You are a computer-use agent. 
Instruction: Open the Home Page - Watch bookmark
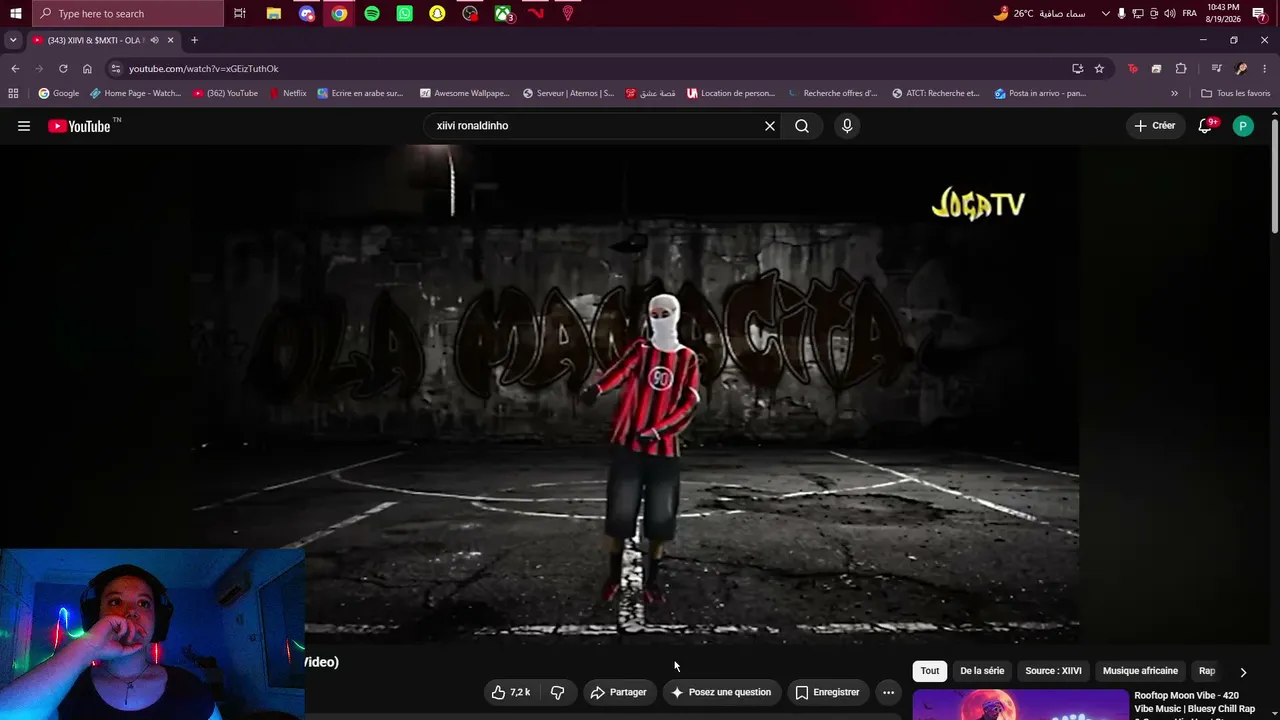pyautogui.click(x=135, y=93)
